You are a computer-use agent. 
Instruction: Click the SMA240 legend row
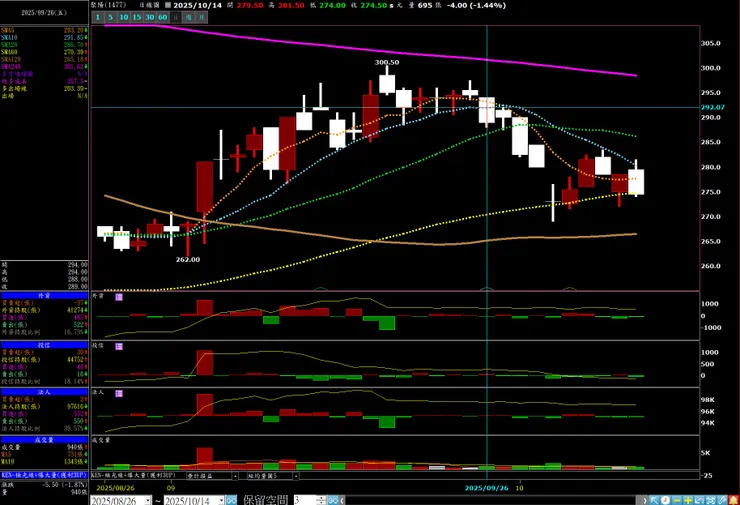pos(44,67)
